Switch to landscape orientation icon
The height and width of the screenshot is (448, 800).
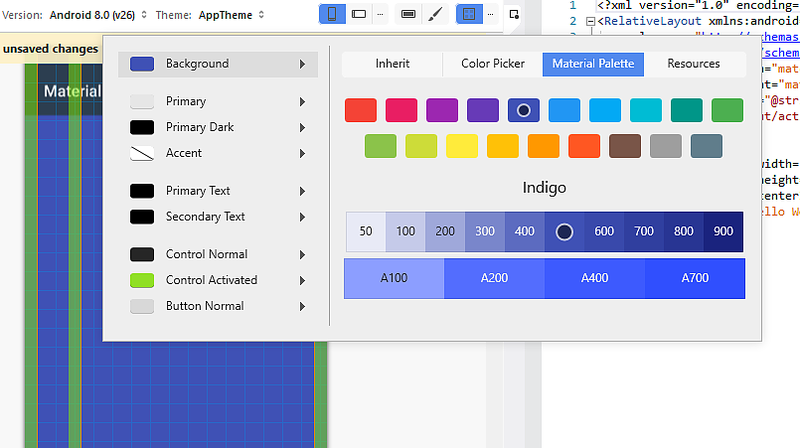coord(359,14)
